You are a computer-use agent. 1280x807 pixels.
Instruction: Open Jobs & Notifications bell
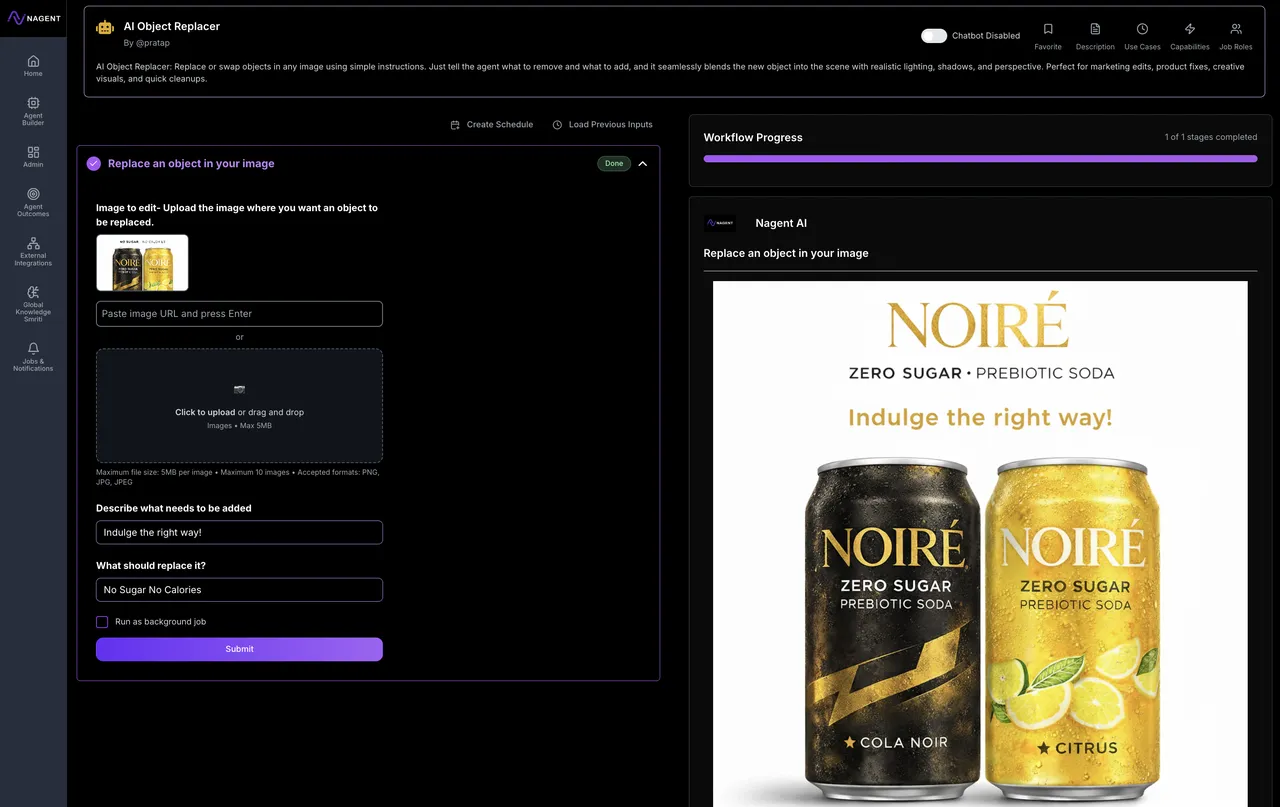[33, 357]
